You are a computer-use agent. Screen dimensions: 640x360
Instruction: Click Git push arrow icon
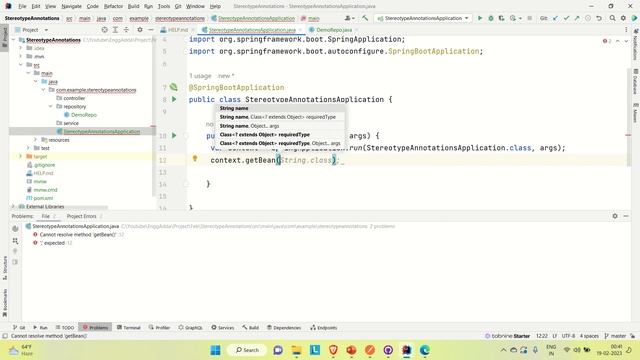click(577, 18)
